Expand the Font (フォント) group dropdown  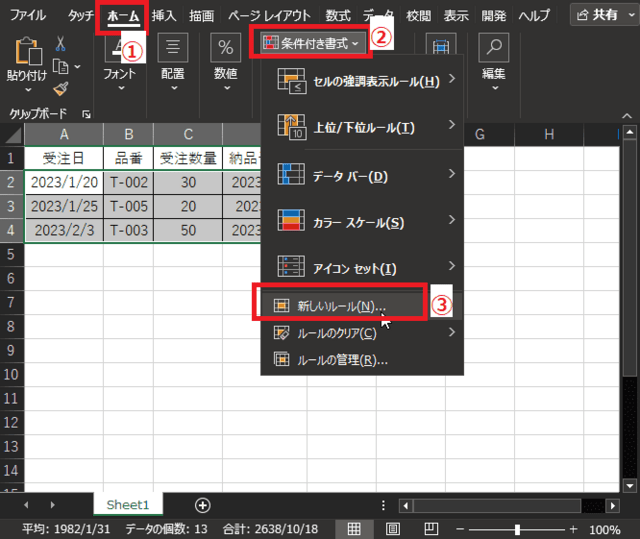(120, 60)
